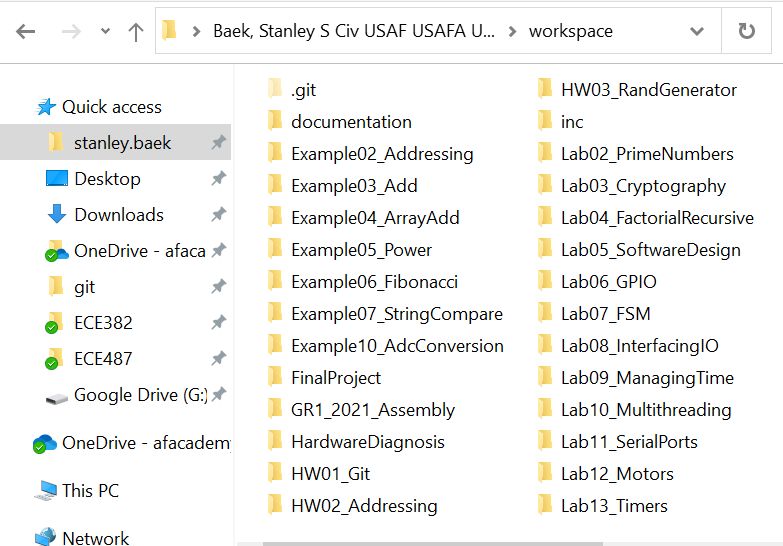Open Quick access in navigation pane
Image resolution: width=783 pixels, height=546 pixels.
click(111, 107)
